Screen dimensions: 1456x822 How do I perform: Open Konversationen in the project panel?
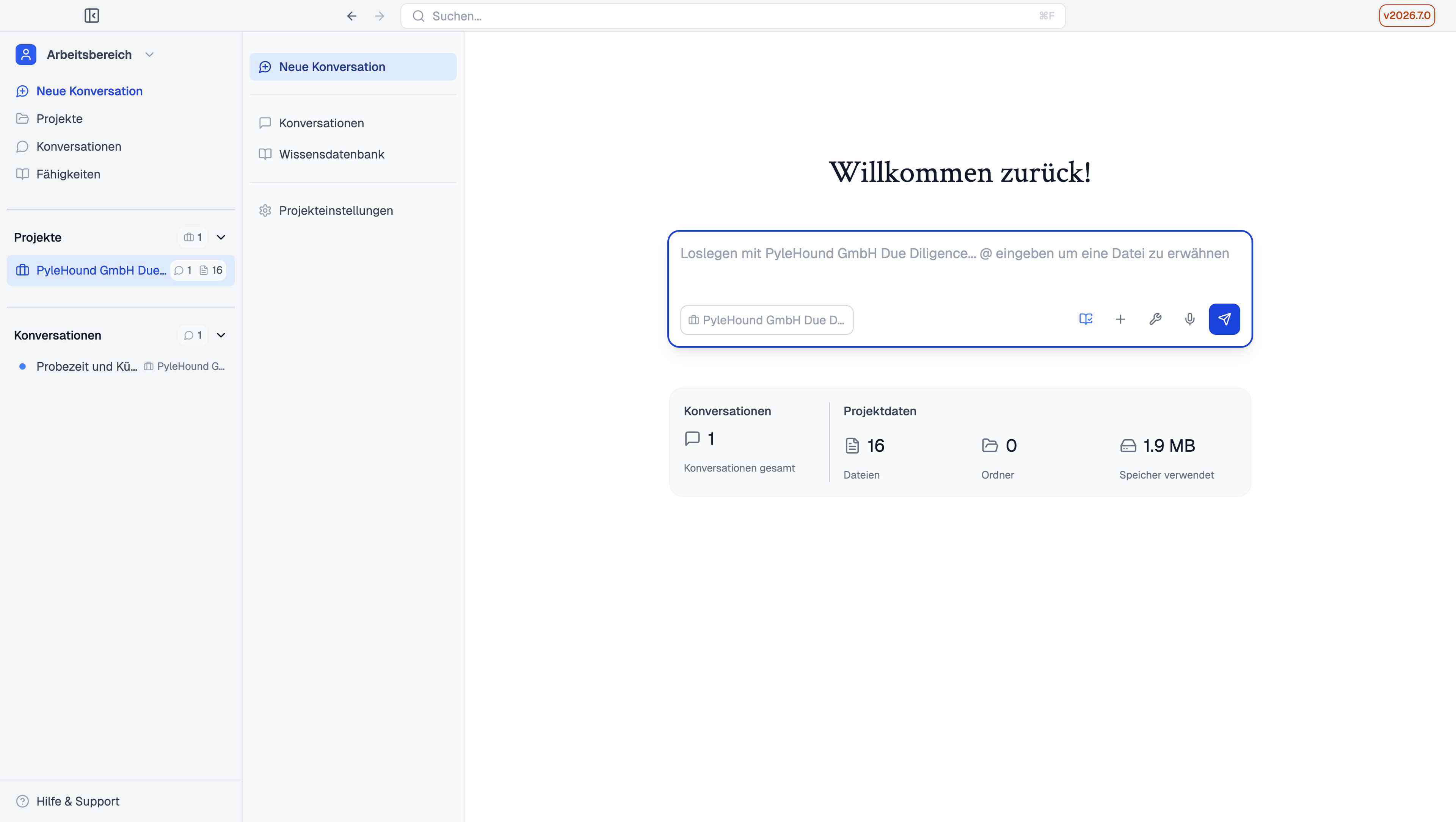[x=353, y=123]
